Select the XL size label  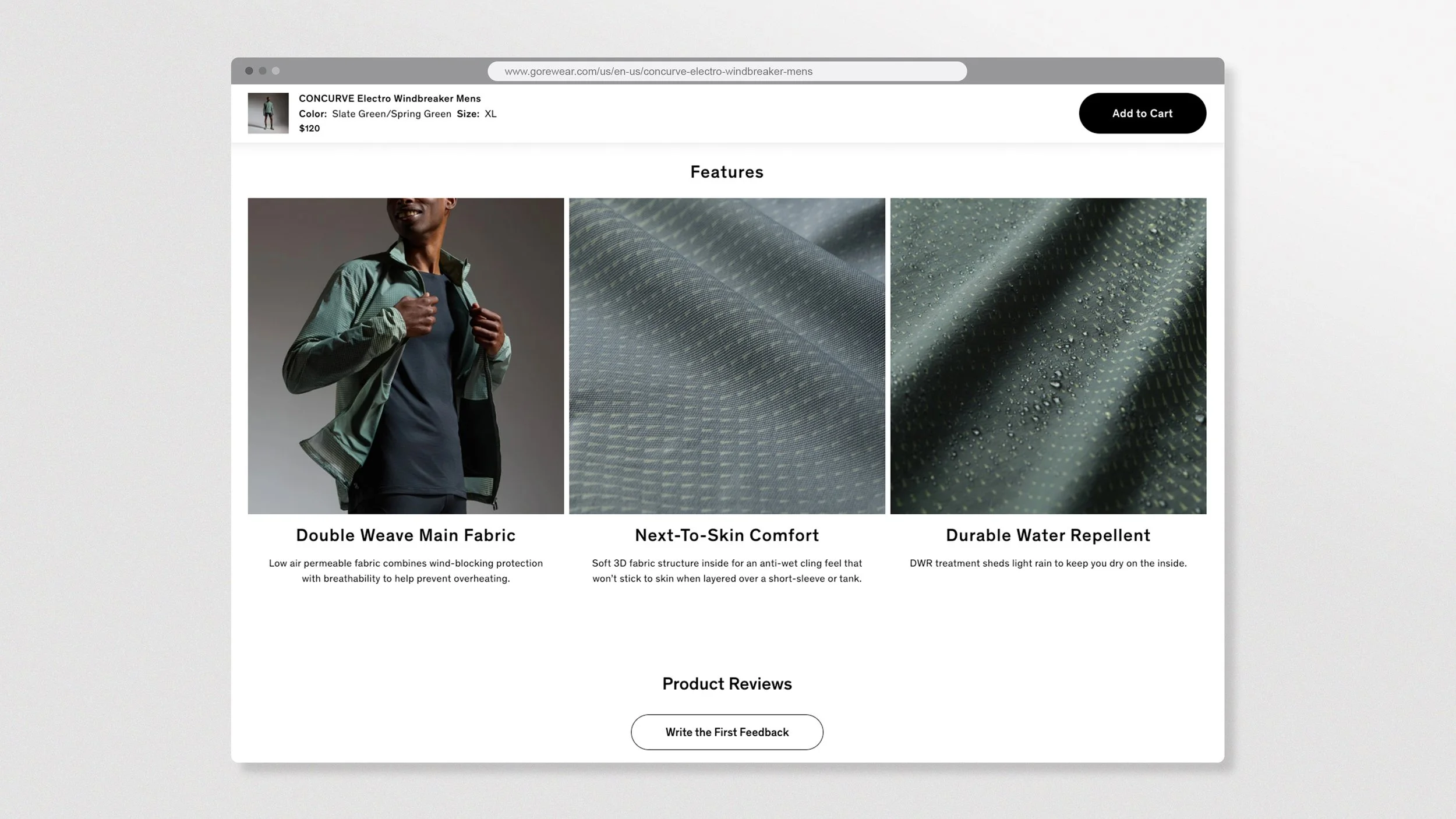491,114
